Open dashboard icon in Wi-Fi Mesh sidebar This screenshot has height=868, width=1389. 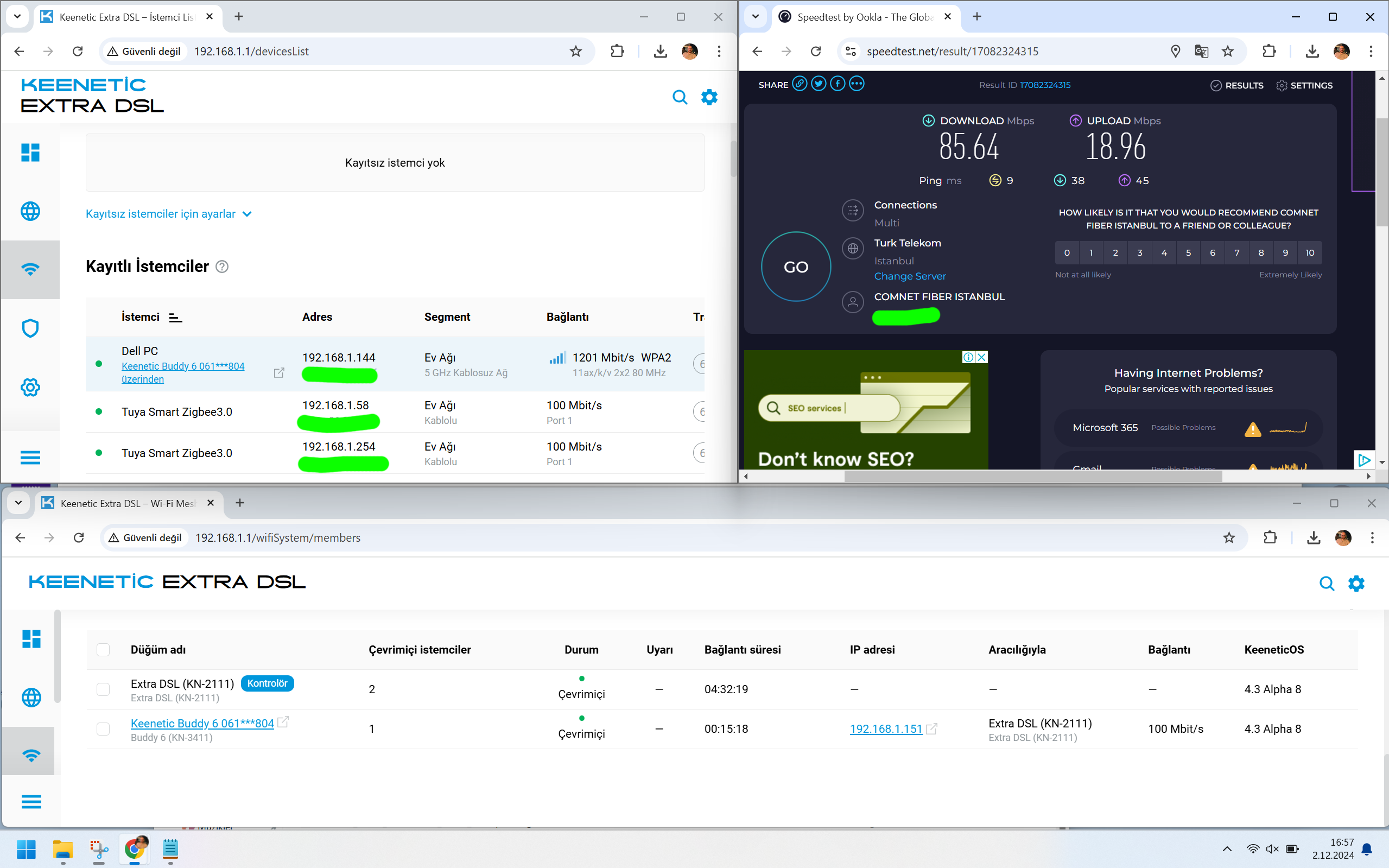(31, 638)
